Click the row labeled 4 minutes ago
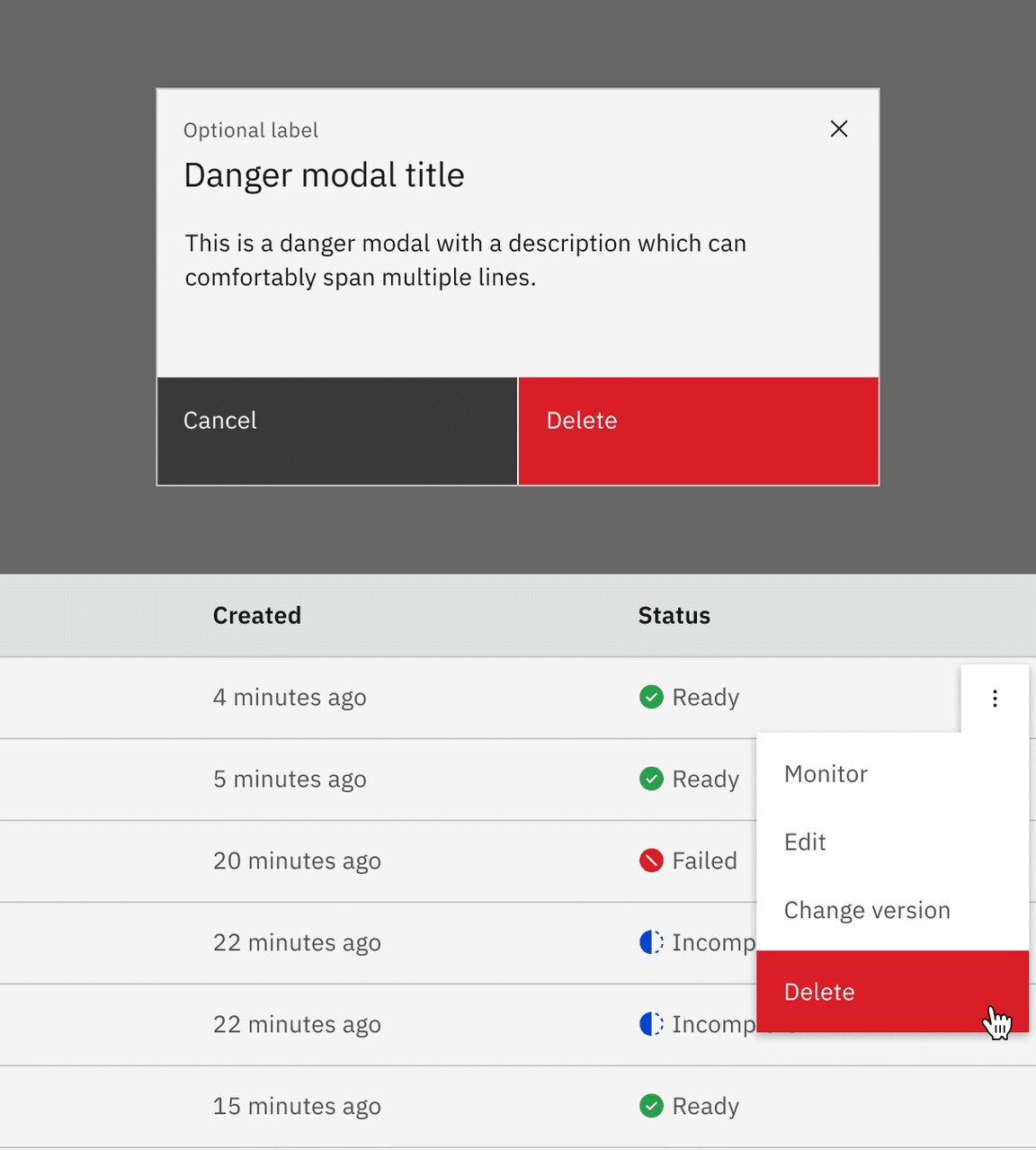The height and width of the screenshot is (1150, 1036). 290,697
